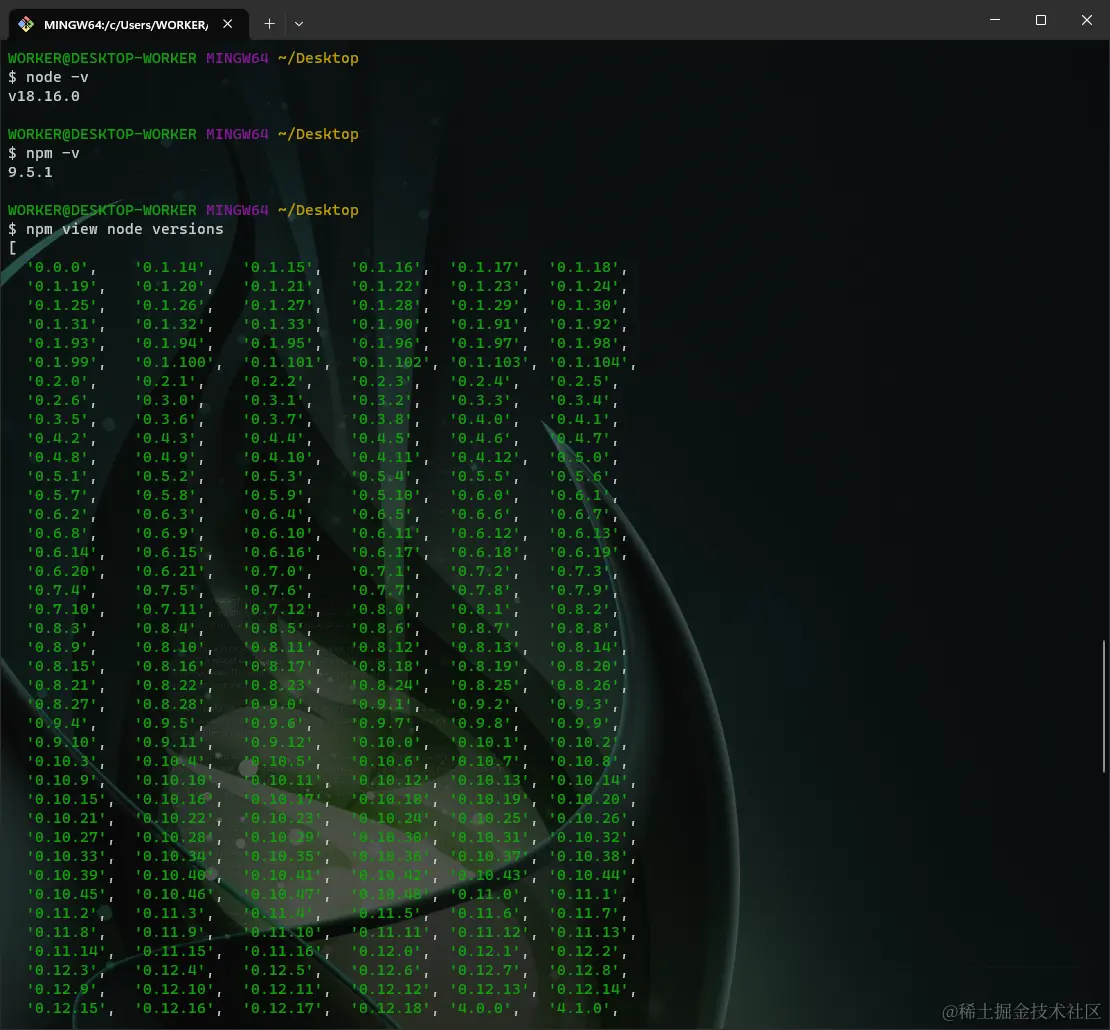Close the MINGW64 tab
Image resolution: width=1110 pixels, height=1030 pixels.
(x=227, y=24)
